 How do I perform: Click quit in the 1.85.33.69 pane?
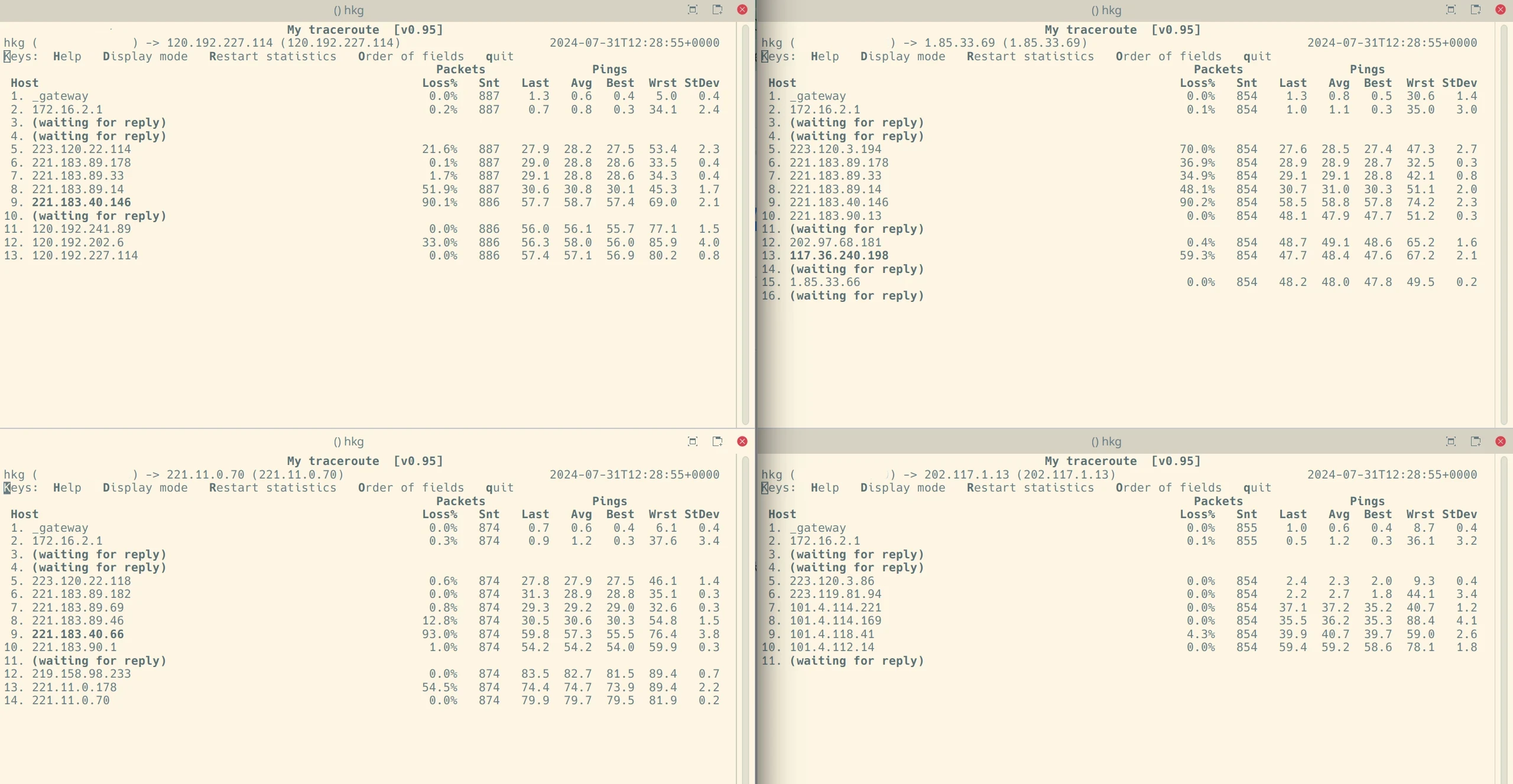click(x=1257, y=56)
